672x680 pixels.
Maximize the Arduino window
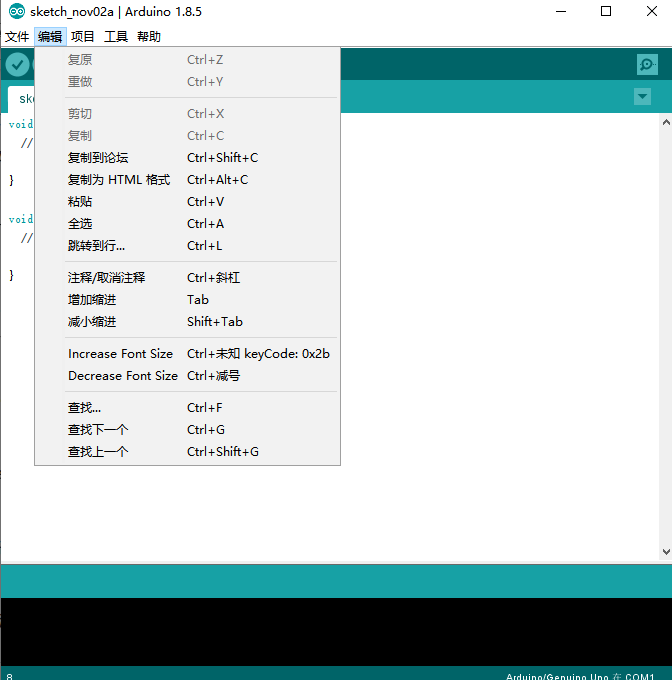[x=606, y=12]
